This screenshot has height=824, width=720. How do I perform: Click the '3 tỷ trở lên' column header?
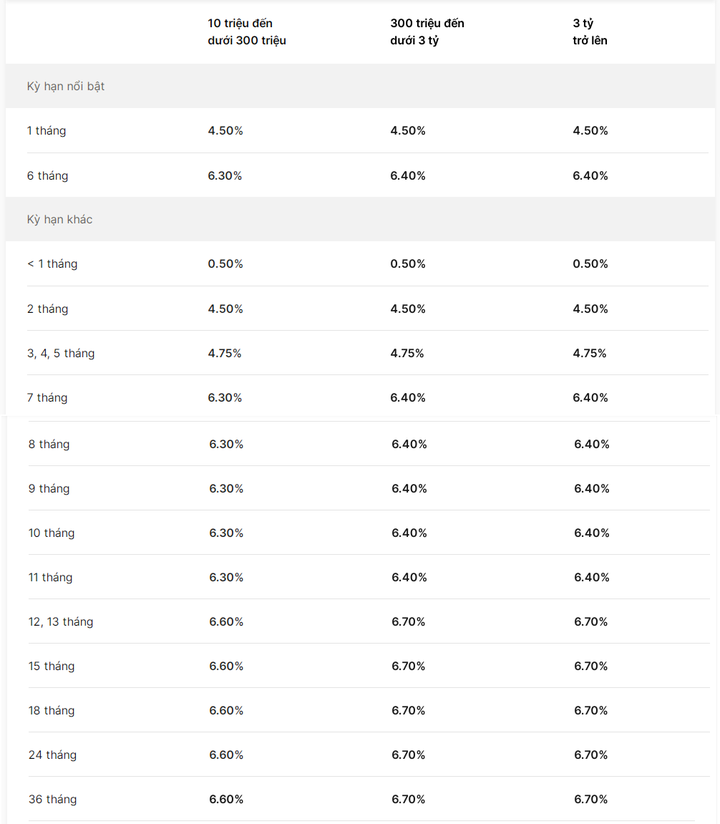pos(590,32)
